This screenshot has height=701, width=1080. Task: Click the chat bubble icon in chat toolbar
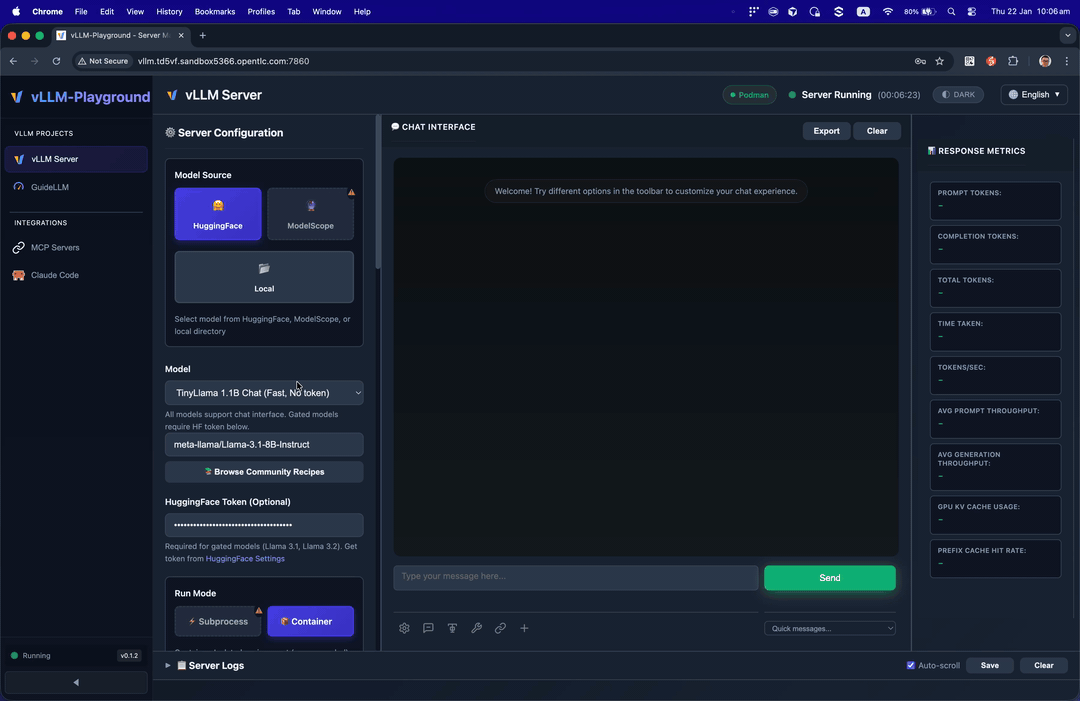[x=428, y=628]
